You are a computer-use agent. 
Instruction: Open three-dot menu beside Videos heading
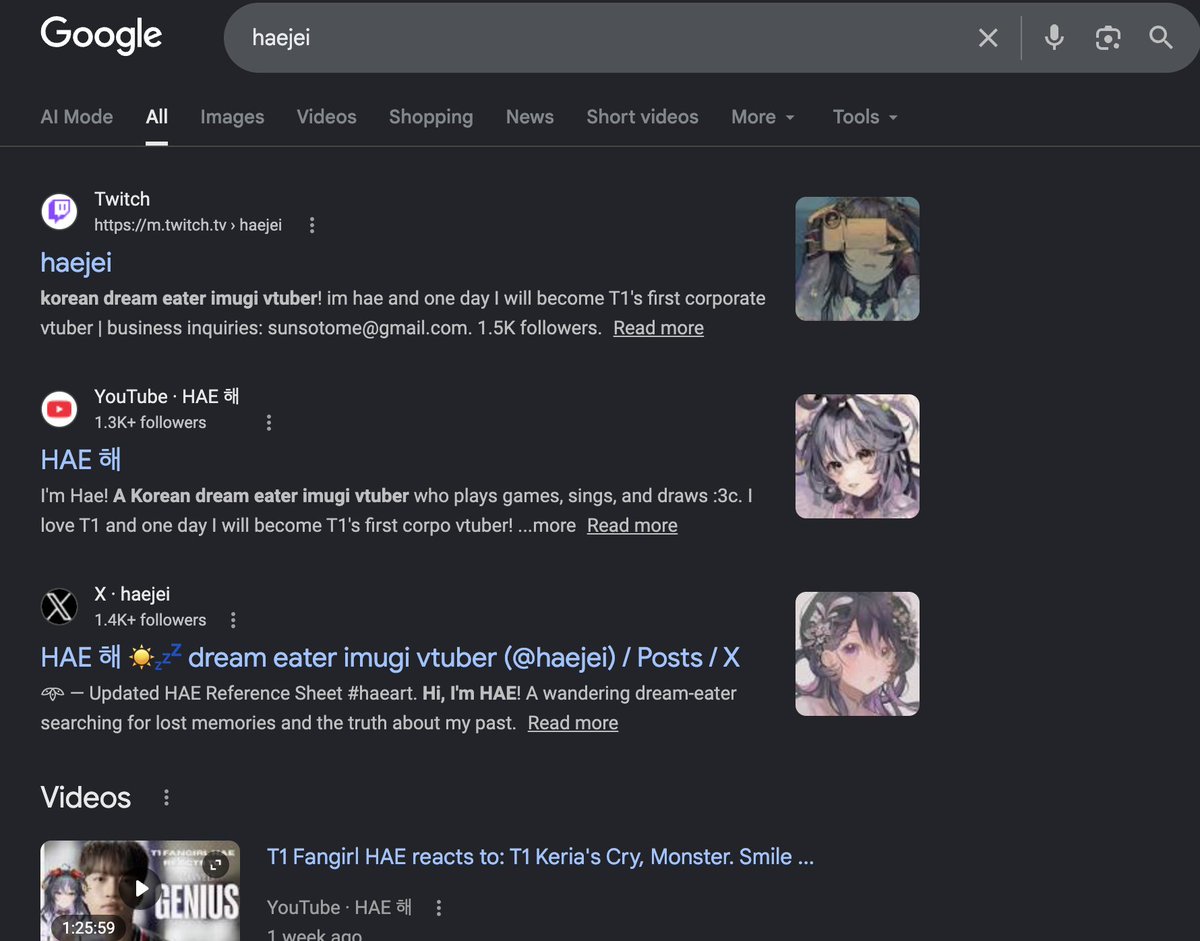(x=166, y=797)
